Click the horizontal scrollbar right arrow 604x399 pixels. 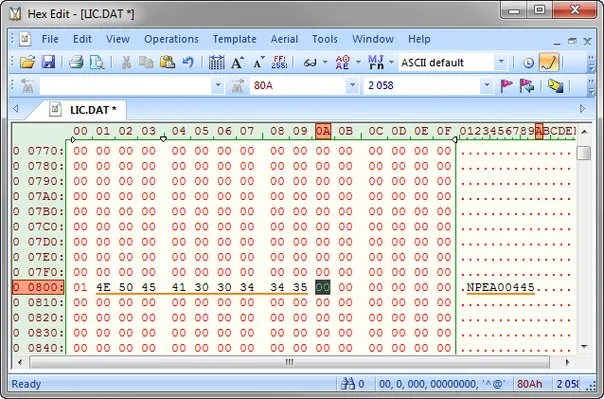(x=568, y=362)
